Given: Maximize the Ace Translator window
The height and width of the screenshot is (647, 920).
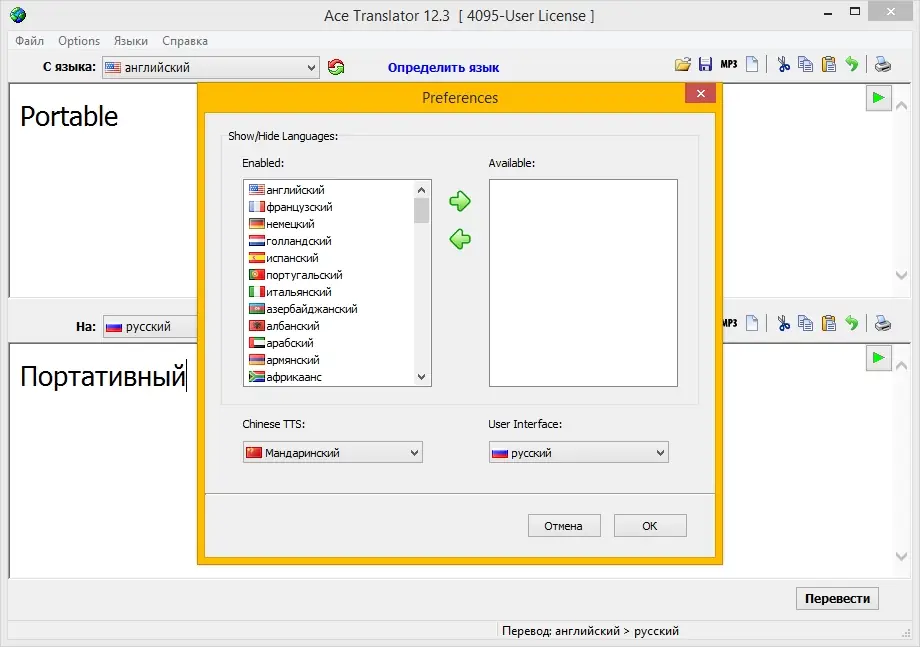Looking at the screenshot, I should 855,12.
